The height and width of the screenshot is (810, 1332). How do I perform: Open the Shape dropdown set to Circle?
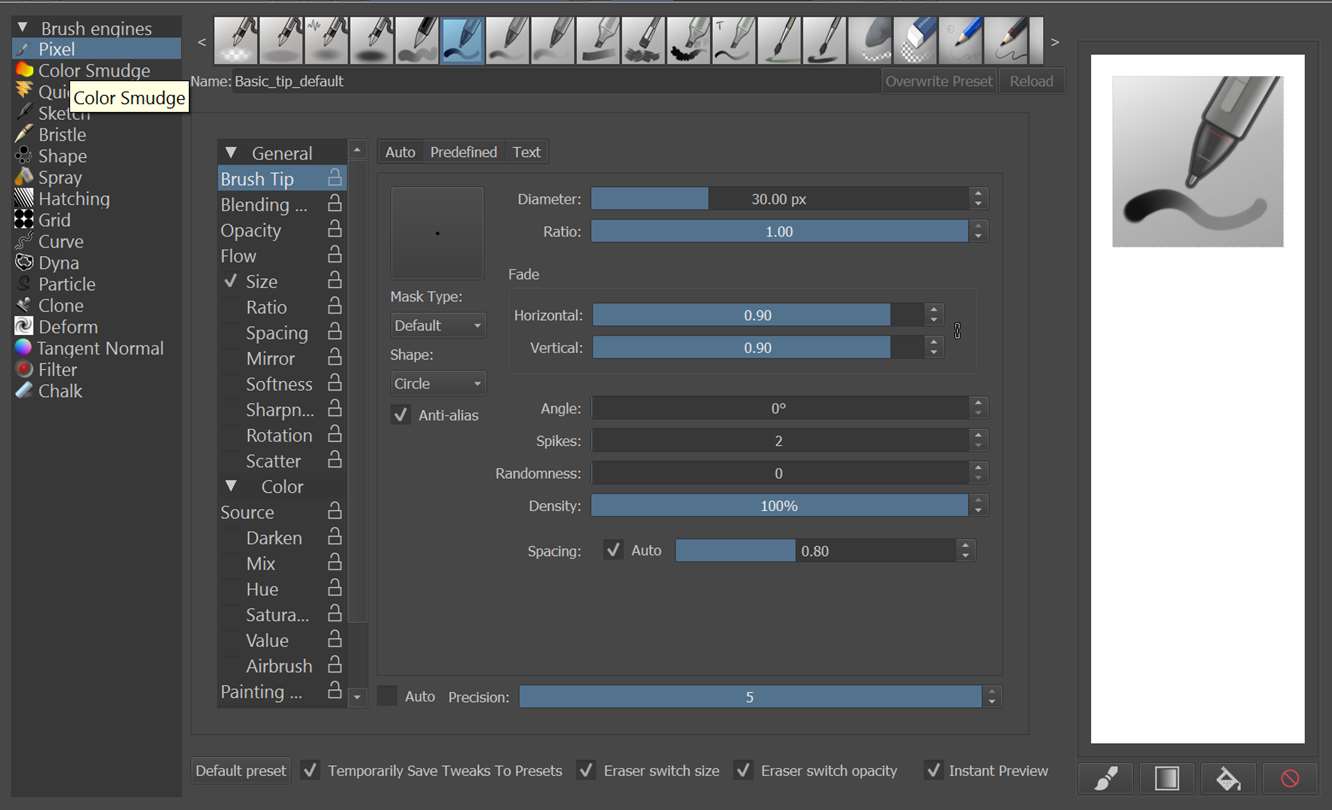click(437, 384)
